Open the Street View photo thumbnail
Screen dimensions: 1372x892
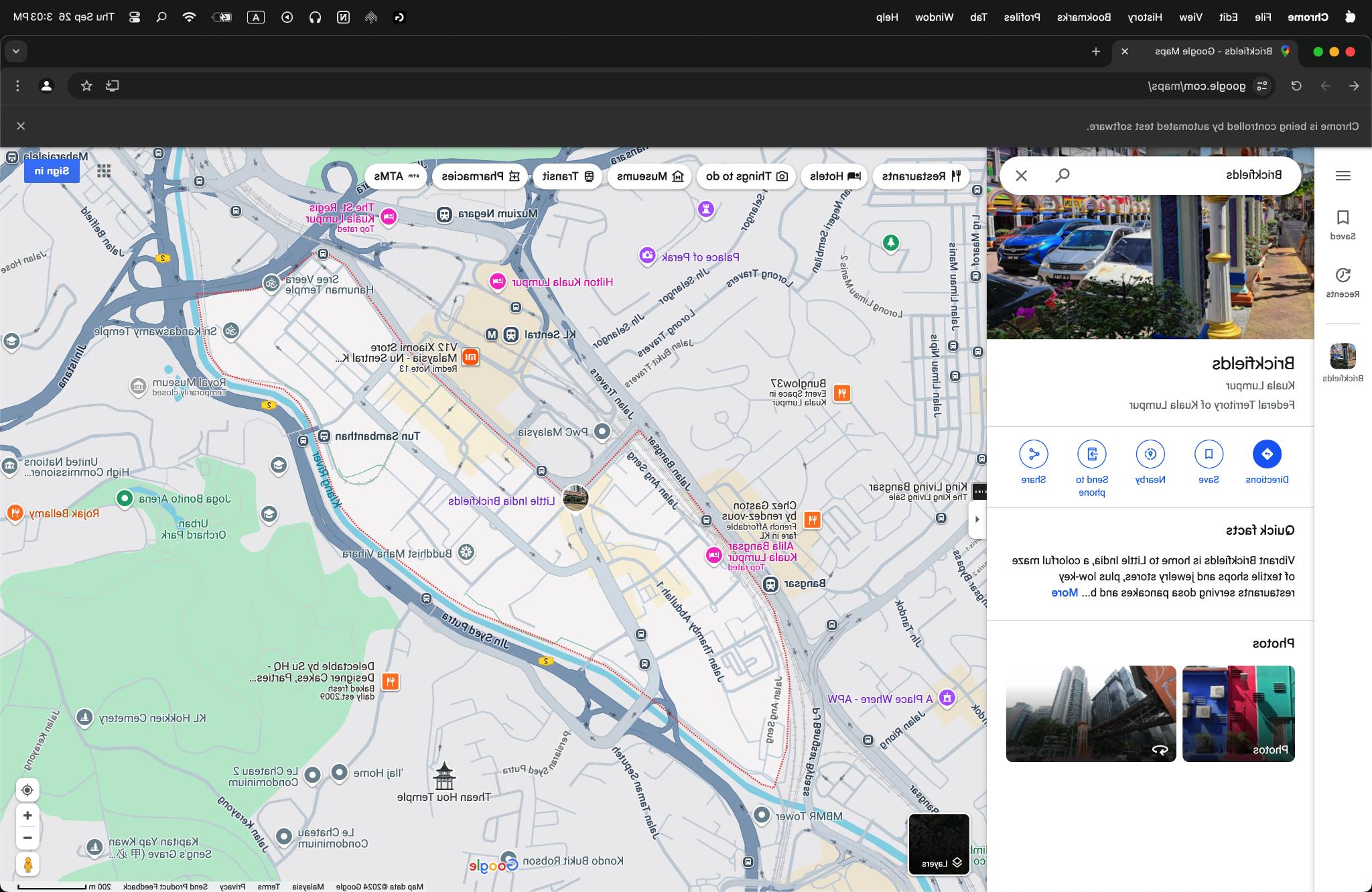(x=1091, y=714)
